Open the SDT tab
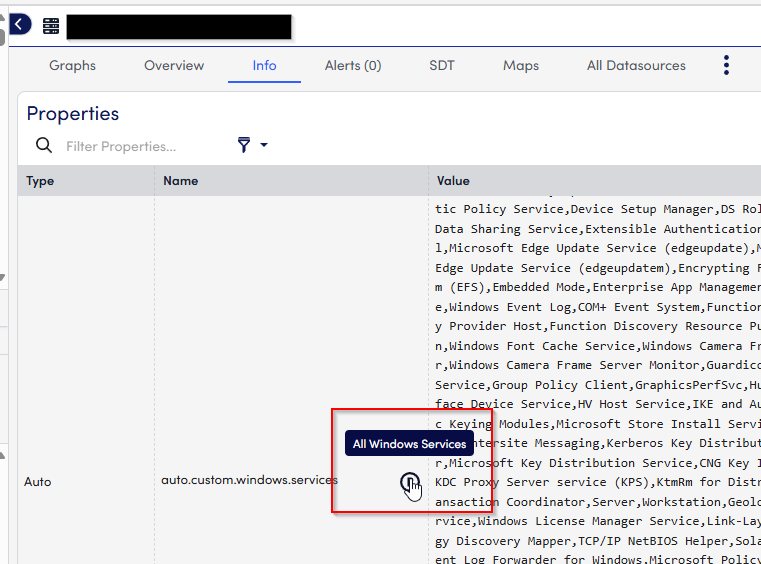 (442, 66)
